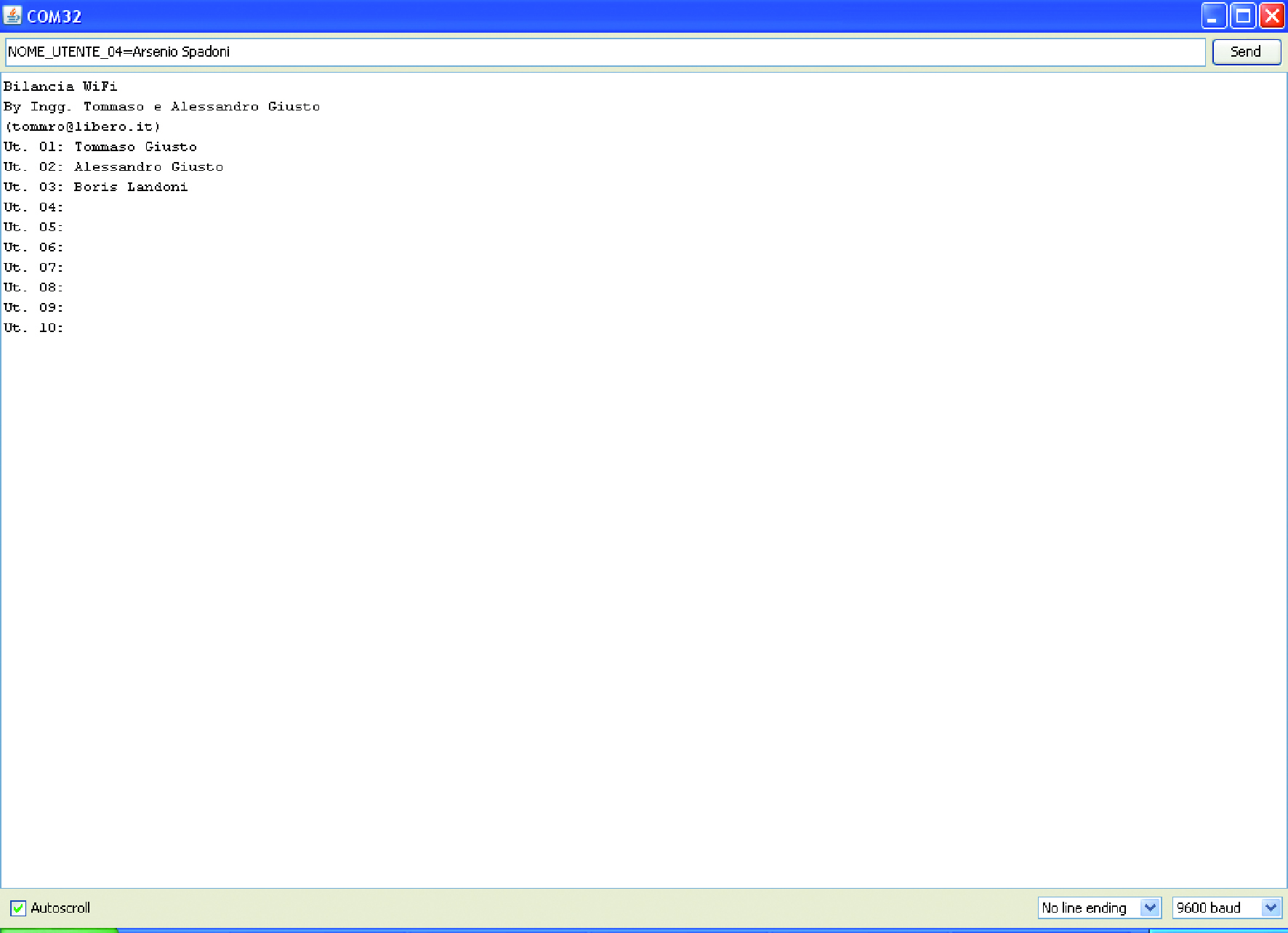Maximize the COM32 window
This screenshot has height=933, width=1288.
[x=1243, y=15]
